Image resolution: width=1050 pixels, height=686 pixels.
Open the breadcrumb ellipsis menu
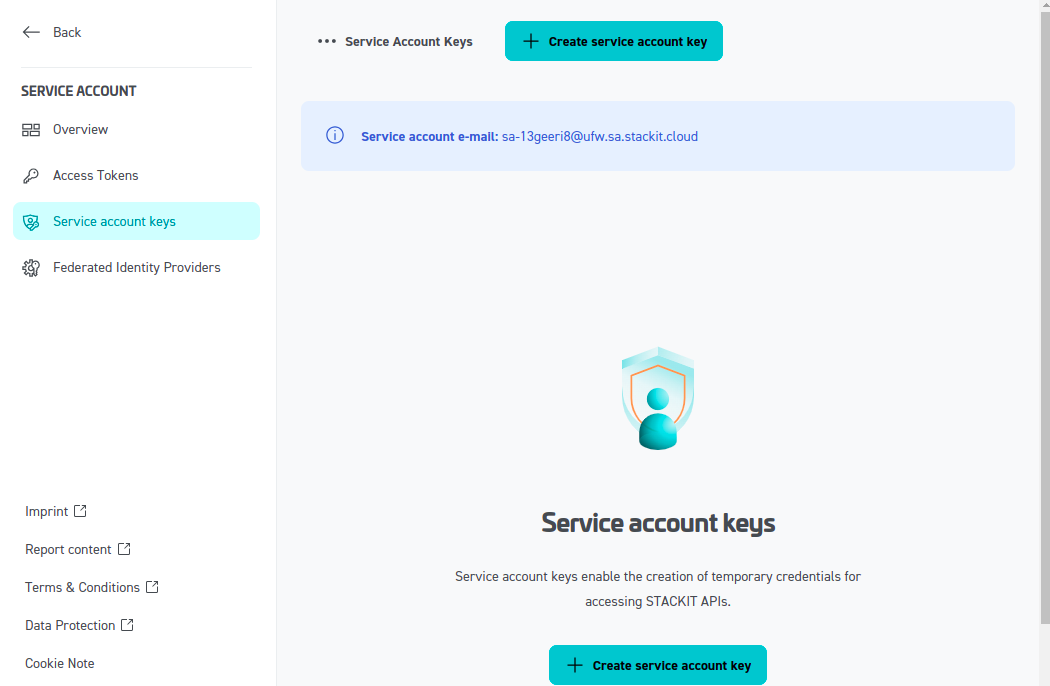click(x=327, y=42)
